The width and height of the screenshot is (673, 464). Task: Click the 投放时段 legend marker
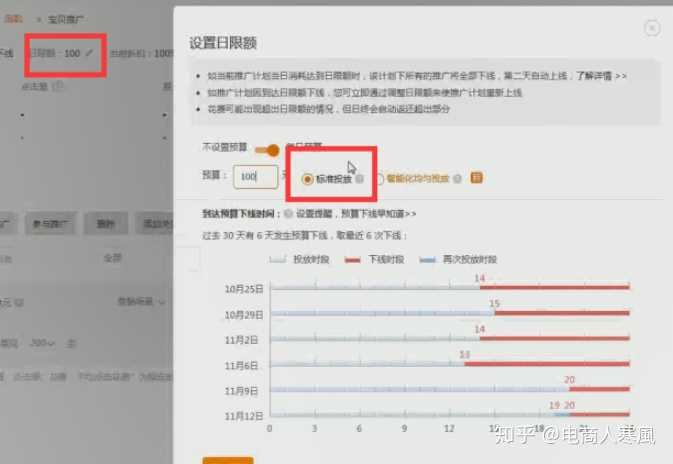click(278, 258)
